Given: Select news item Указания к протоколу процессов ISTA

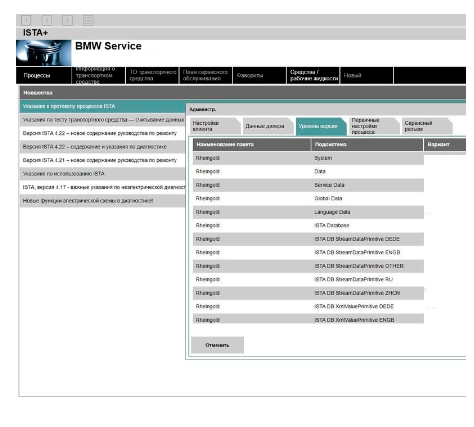Looking at the screenshot, I should pyautogui.click(x=102, y=106).
